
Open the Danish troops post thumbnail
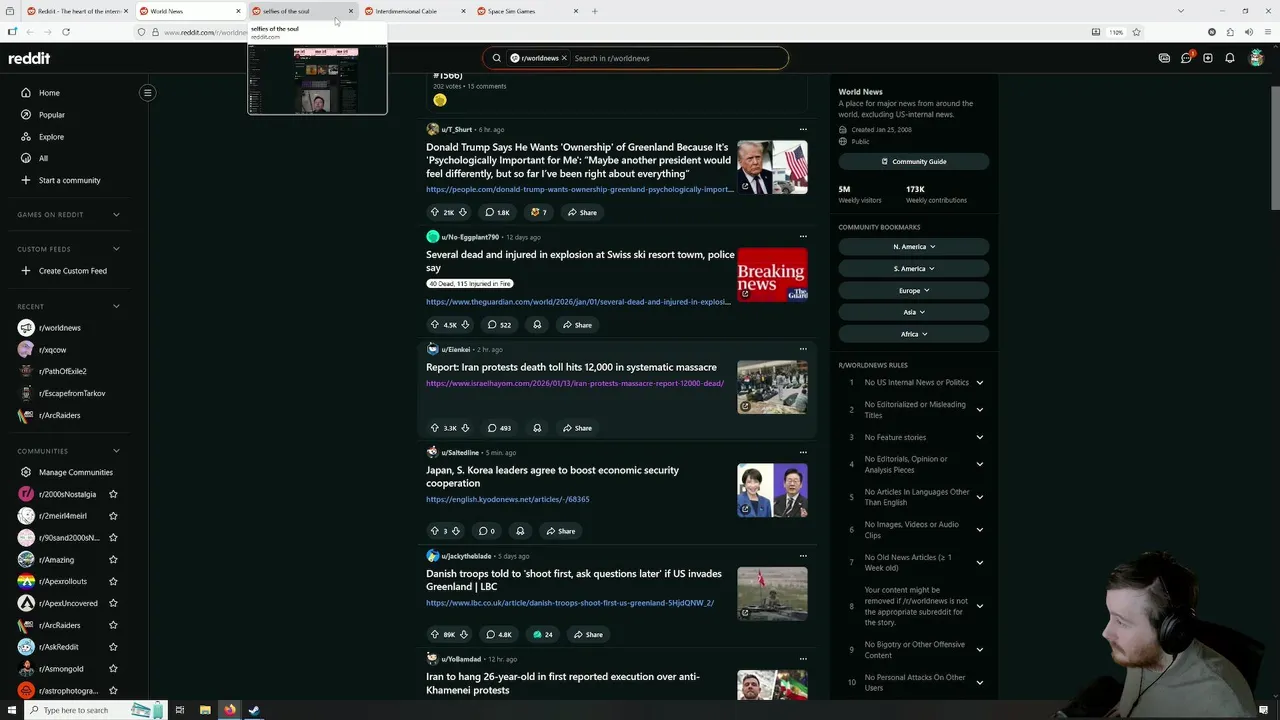772,594
